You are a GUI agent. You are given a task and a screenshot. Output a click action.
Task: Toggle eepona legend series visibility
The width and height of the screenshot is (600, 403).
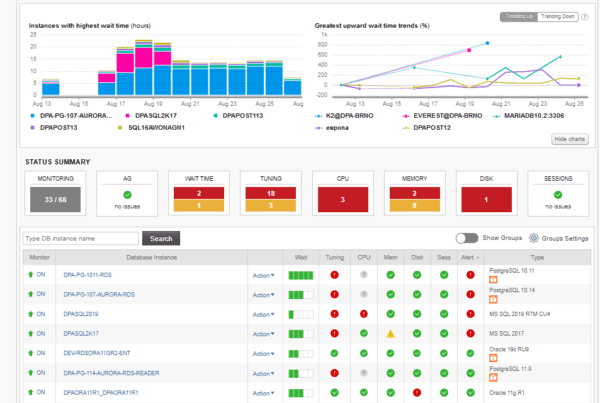[332, 128]
